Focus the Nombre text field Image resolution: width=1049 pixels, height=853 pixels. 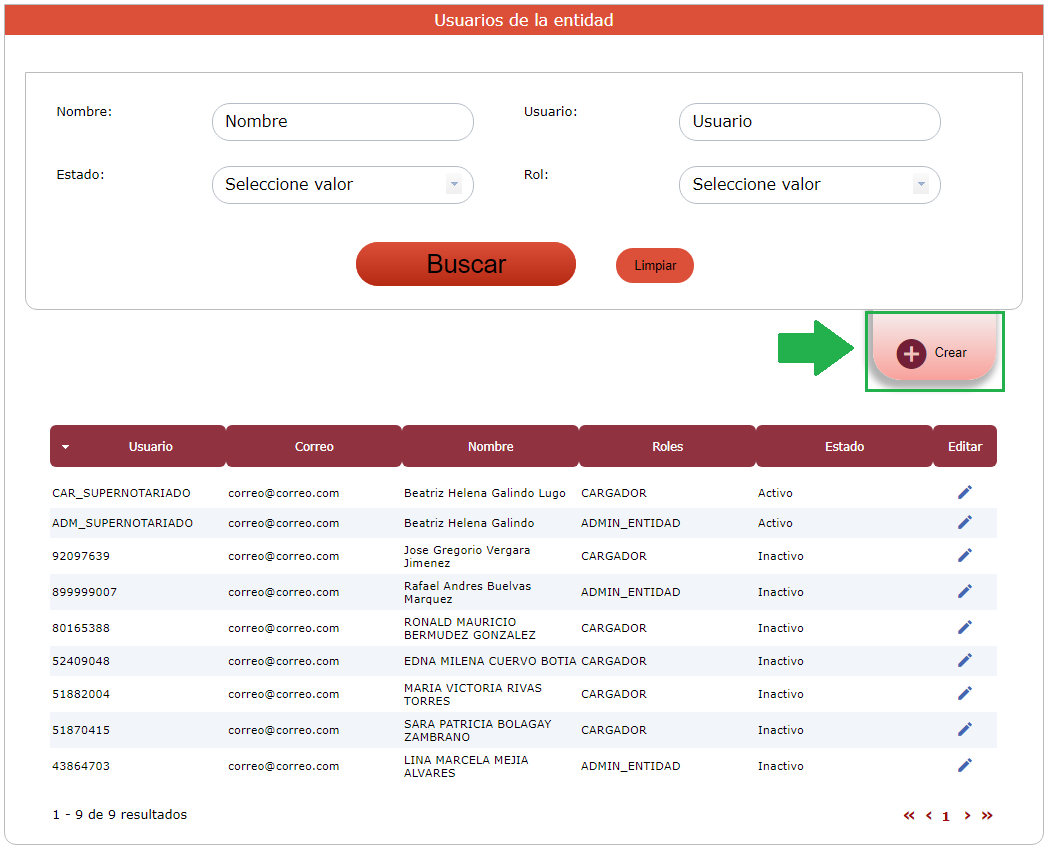click(x=342, y=122)
